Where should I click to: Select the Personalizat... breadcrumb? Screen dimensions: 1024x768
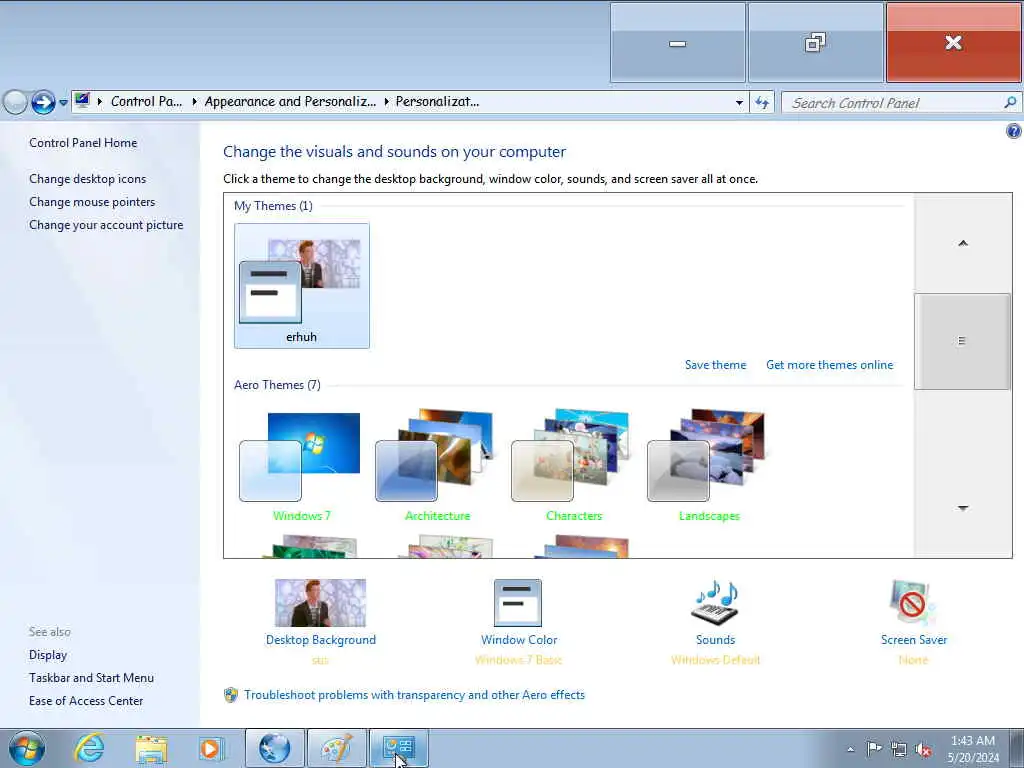click(437, 102)
